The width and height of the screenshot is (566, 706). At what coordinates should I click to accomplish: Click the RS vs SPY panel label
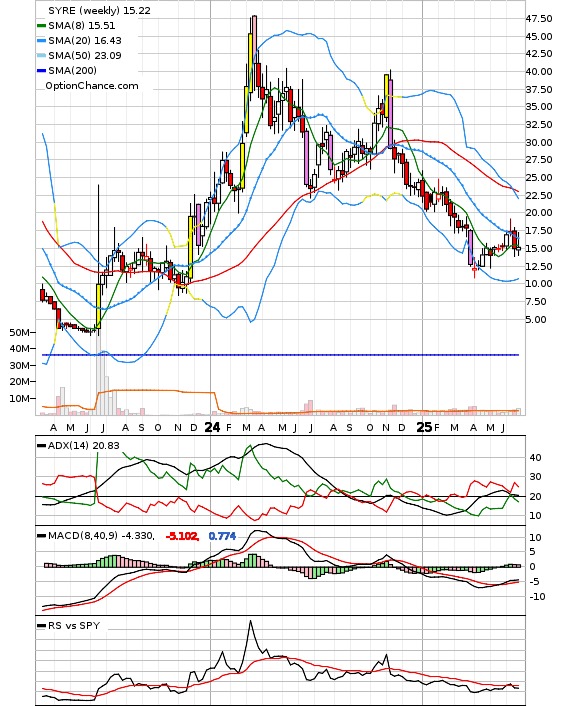[x=74, y=625]
